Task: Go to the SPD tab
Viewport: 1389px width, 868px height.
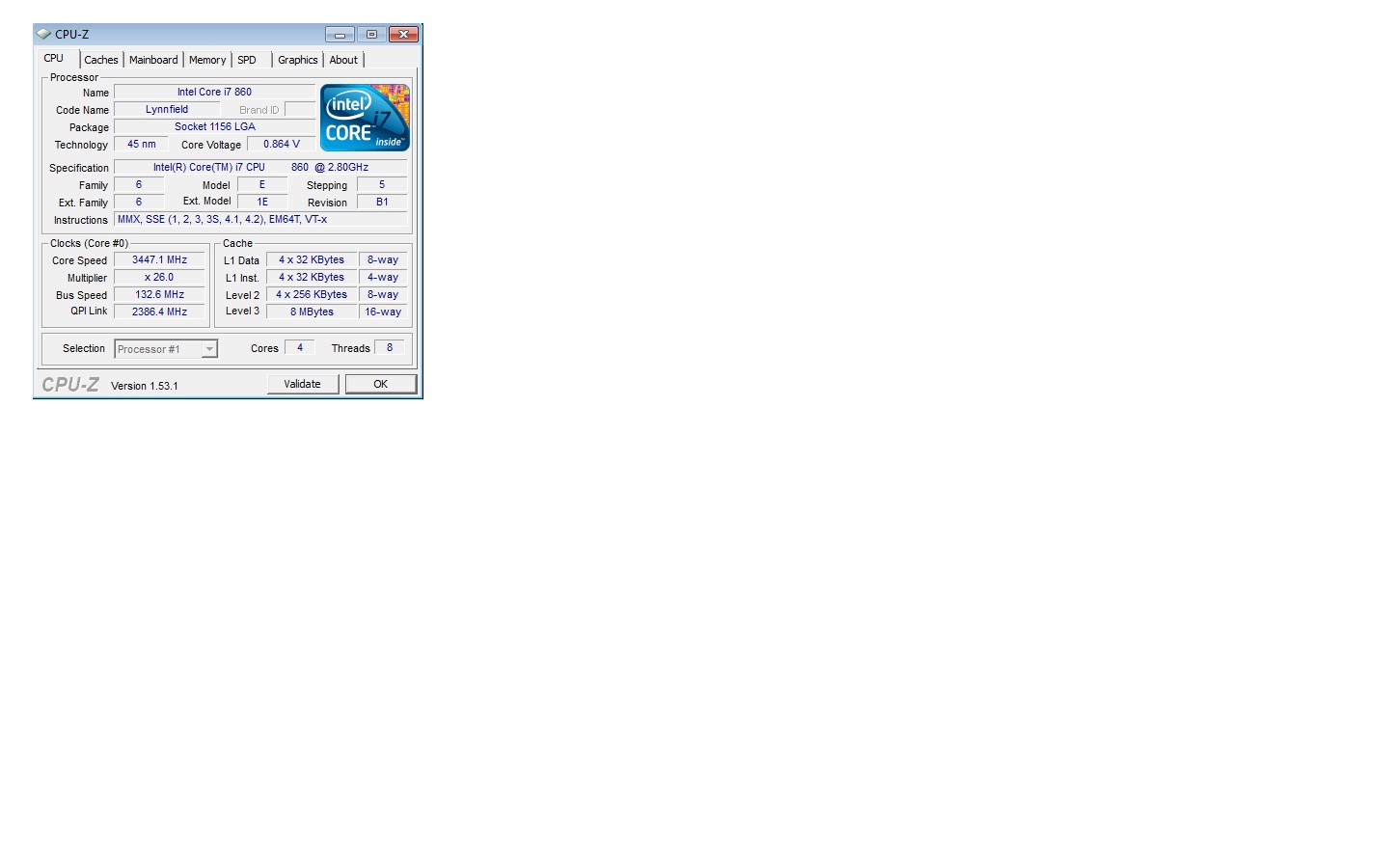Action: click(x=247, y=60)
